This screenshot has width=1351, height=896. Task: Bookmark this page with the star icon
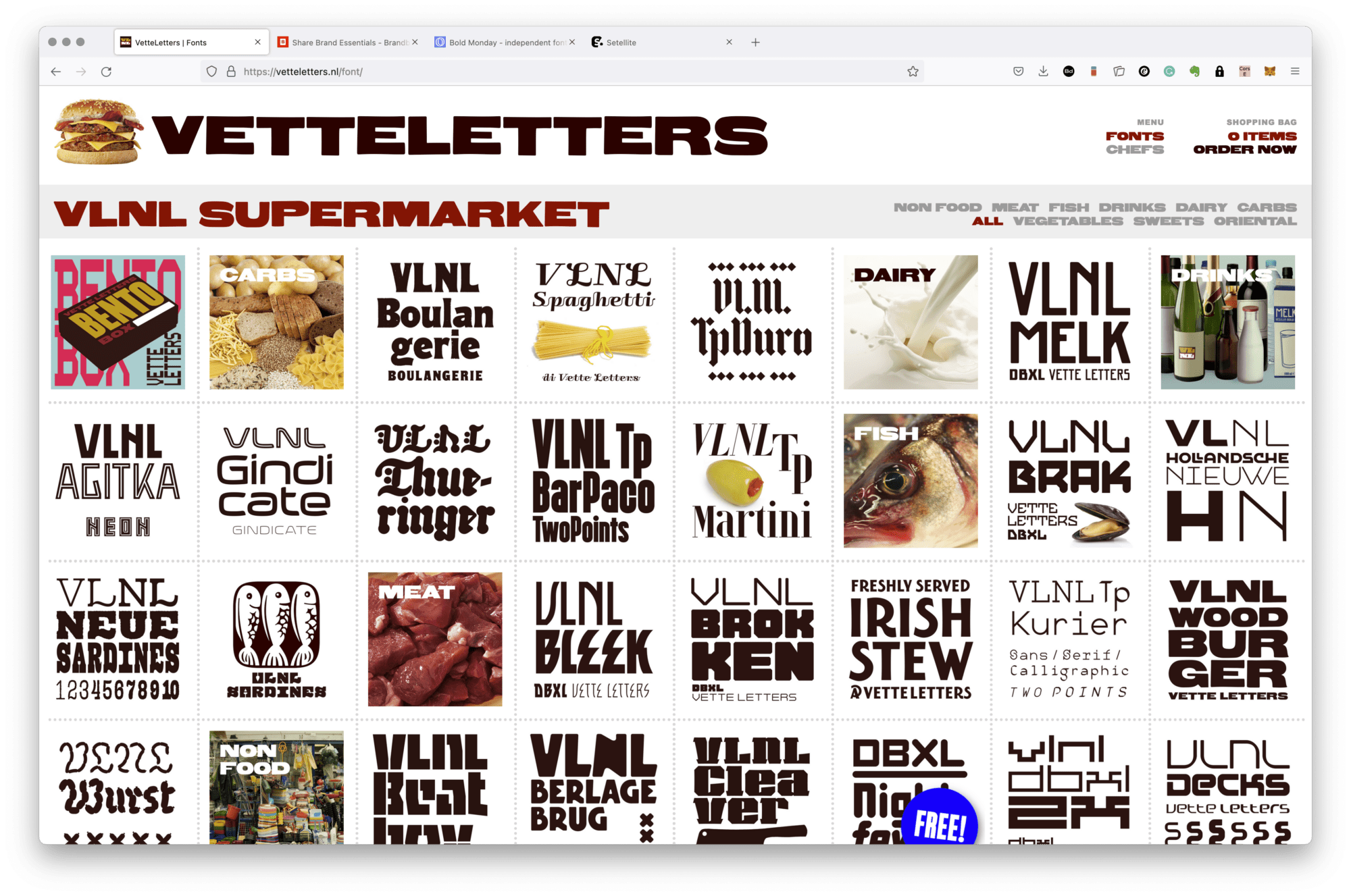coord(913,72)
